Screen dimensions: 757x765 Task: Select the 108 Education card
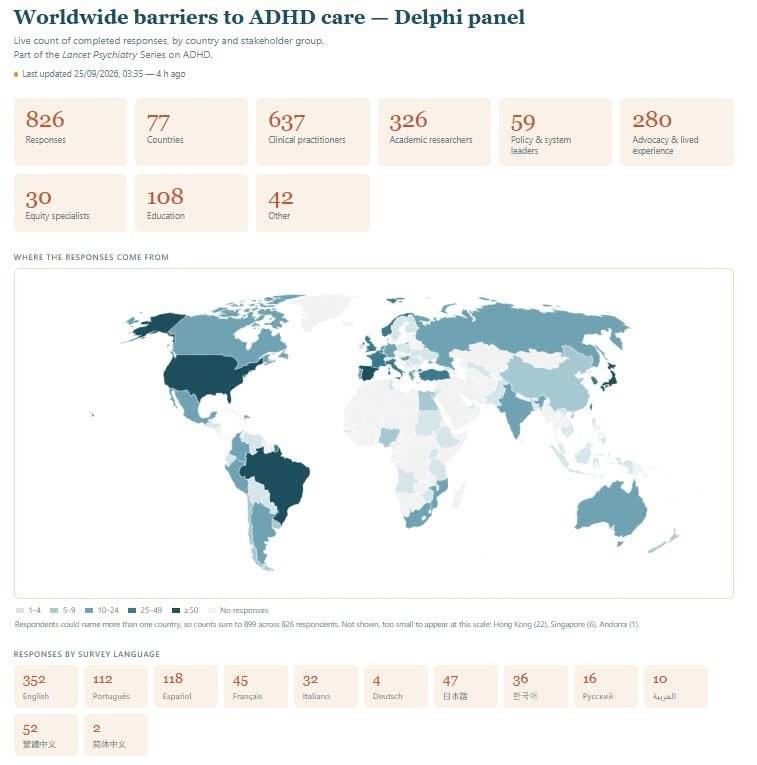pos(191,203)
